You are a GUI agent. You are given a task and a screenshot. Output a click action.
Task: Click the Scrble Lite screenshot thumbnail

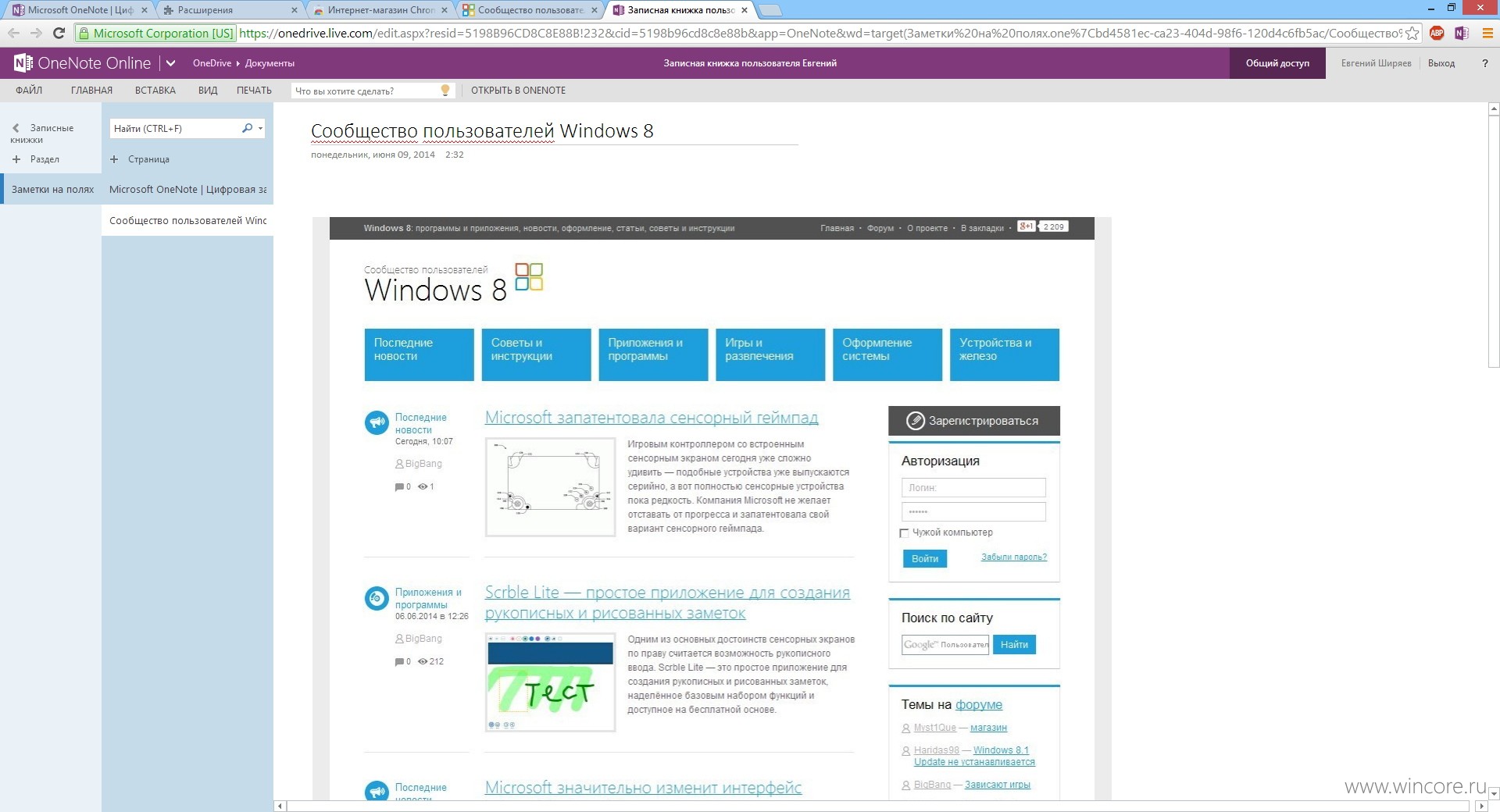tap(550, 682)
